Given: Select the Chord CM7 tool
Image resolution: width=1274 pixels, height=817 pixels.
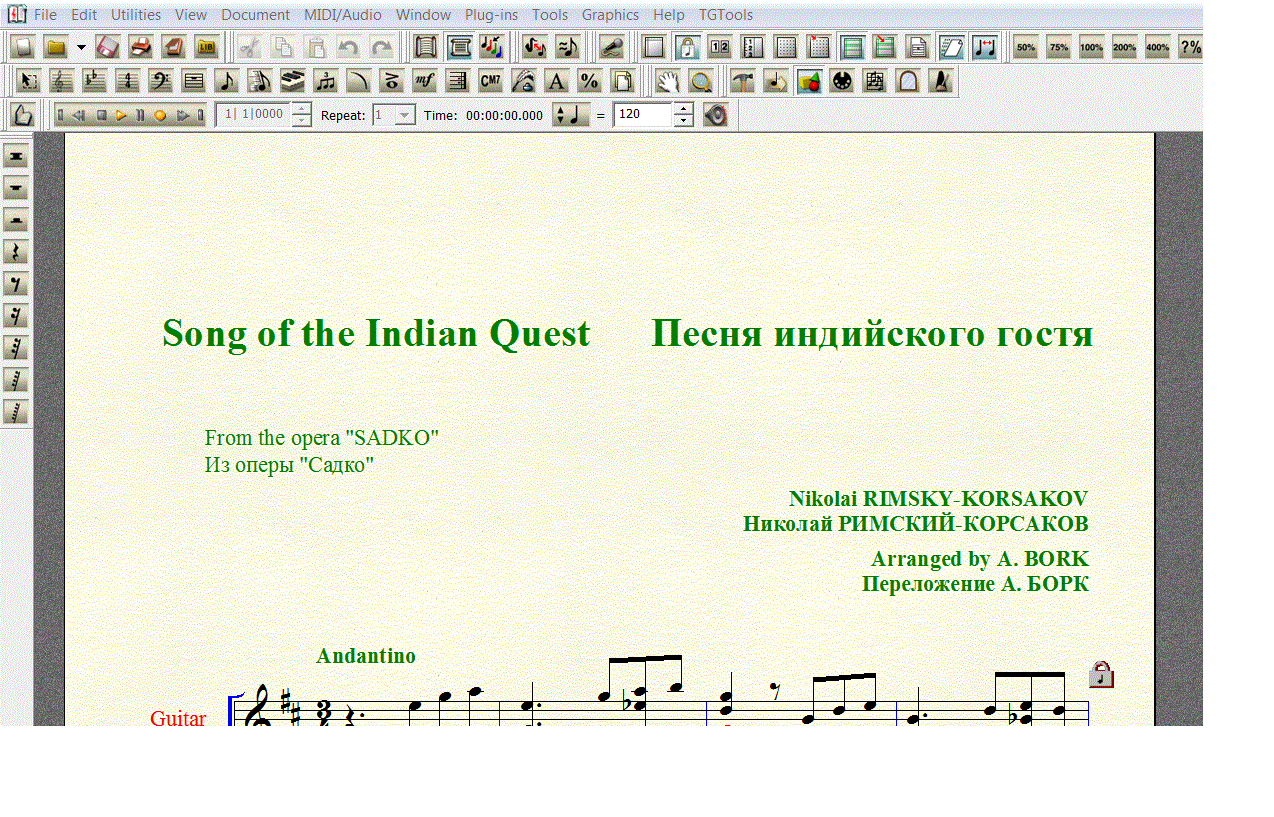Looking at the screenshot, I should pyautogui.click(x=491, y=81).
